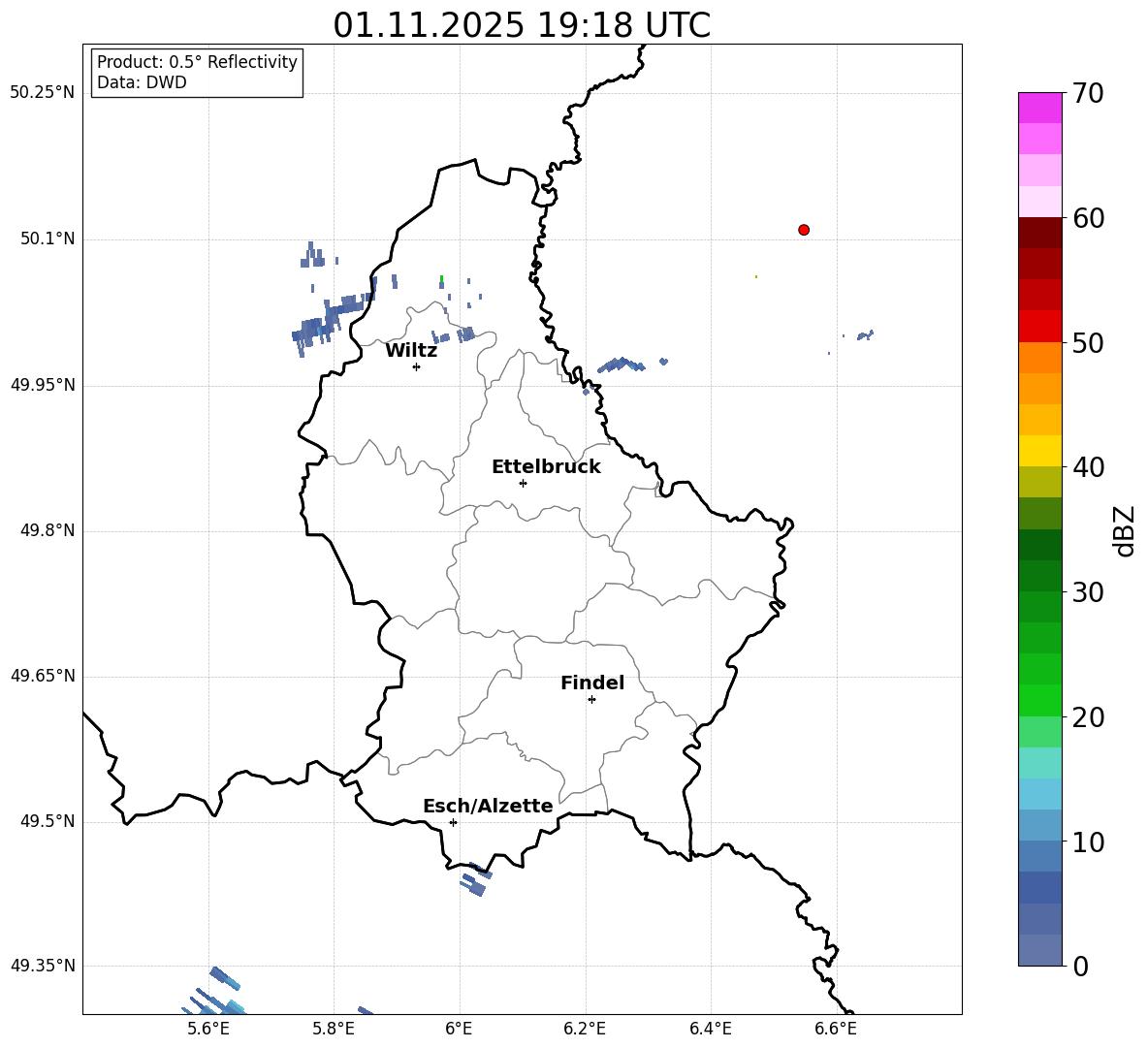Click the 5.6°E longitude label
Screen dimensions: 1148x1048
tap(208, 1029)
